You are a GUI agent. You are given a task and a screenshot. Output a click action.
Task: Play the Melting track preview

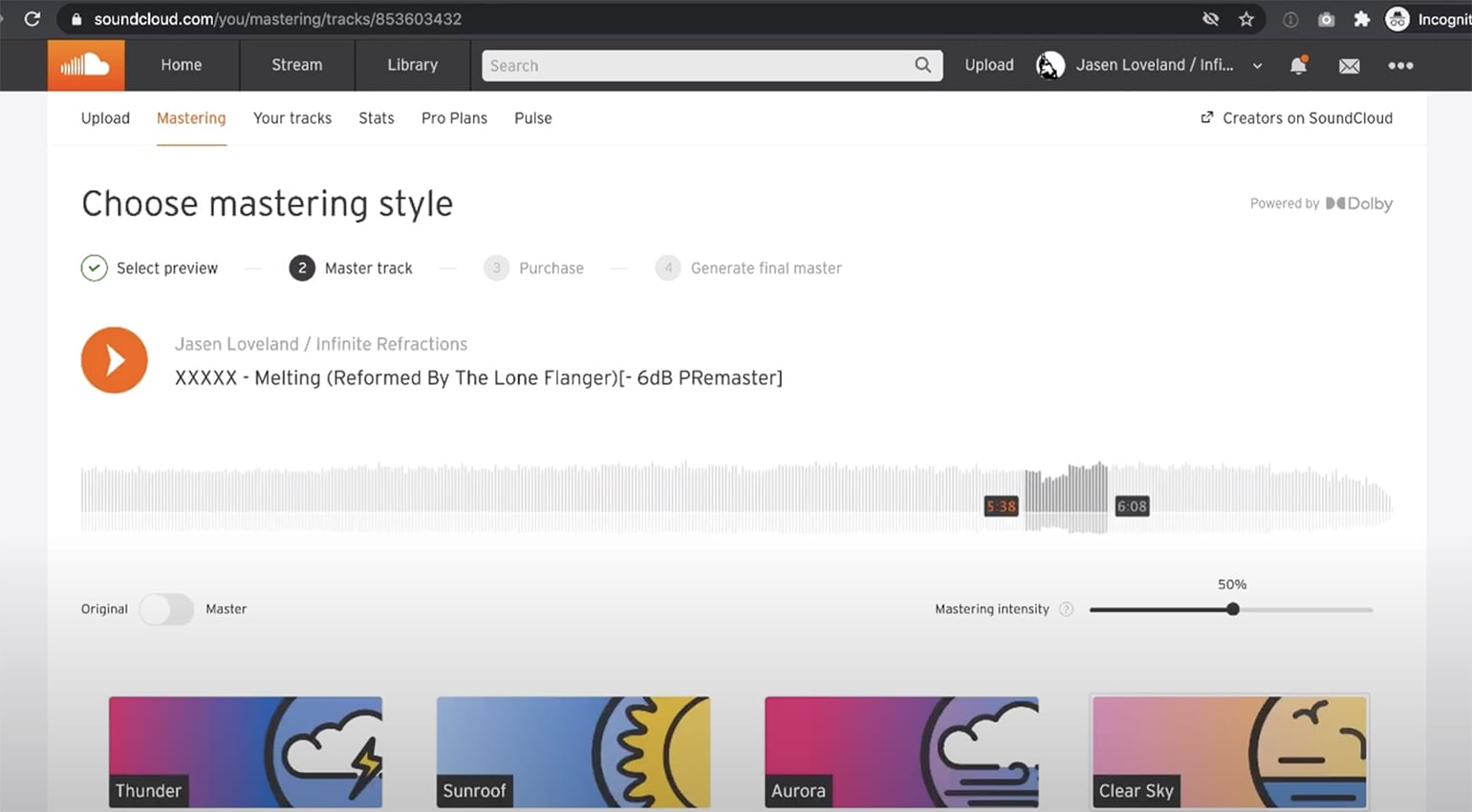click(115, 360)
